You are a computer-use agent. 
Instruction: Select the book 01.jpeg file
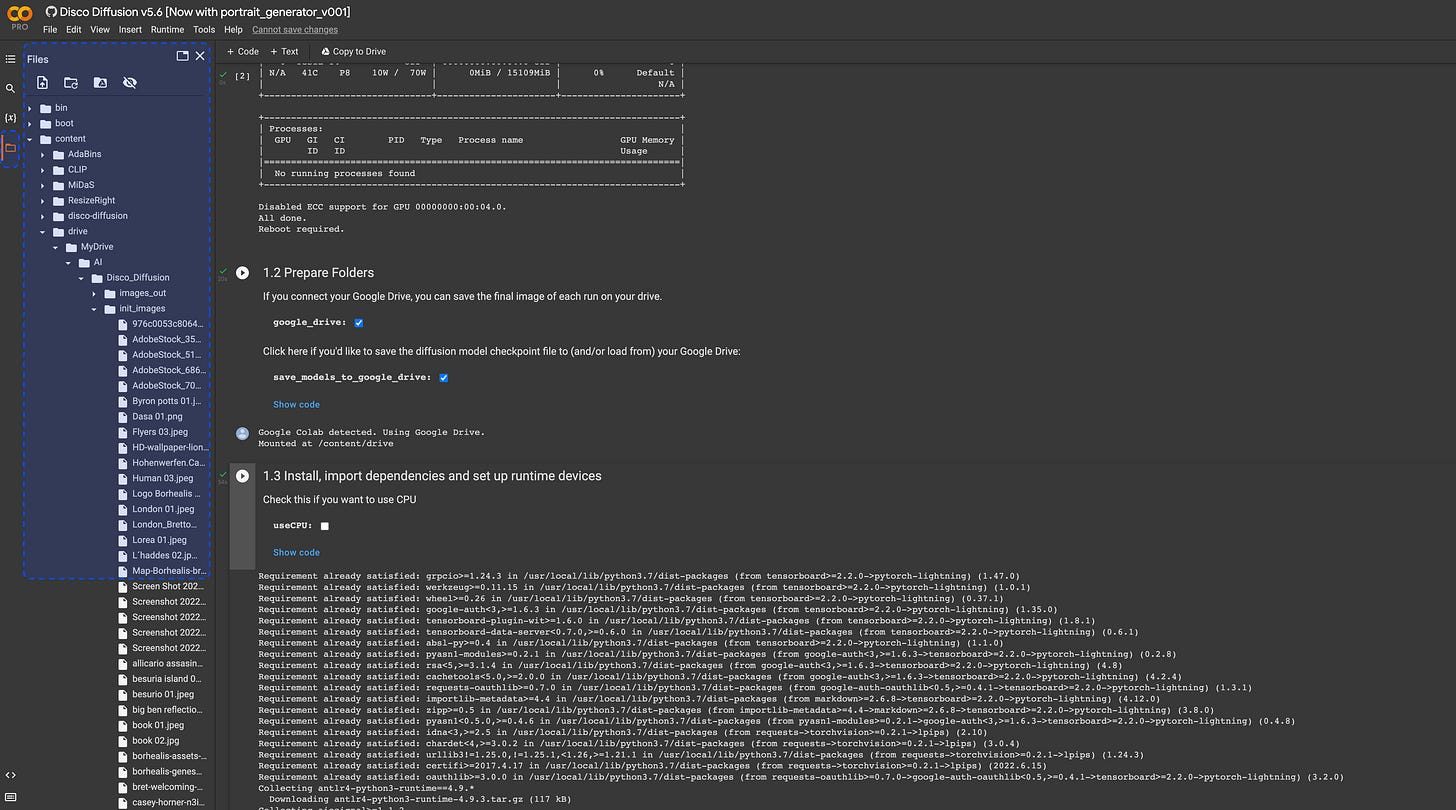[158, 725]
